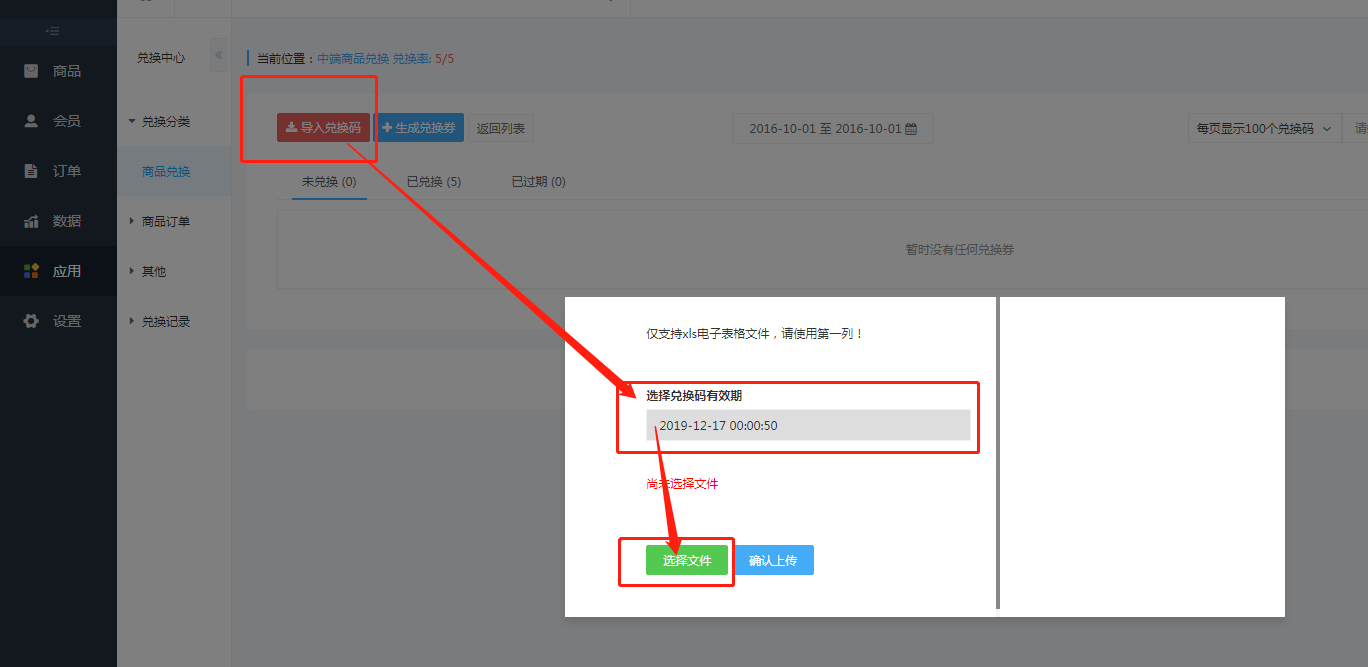The width and height of the screenshot is (1368, 667).
Task: Switch to the 已兑换 (5) tab
Action: (434, 182)
